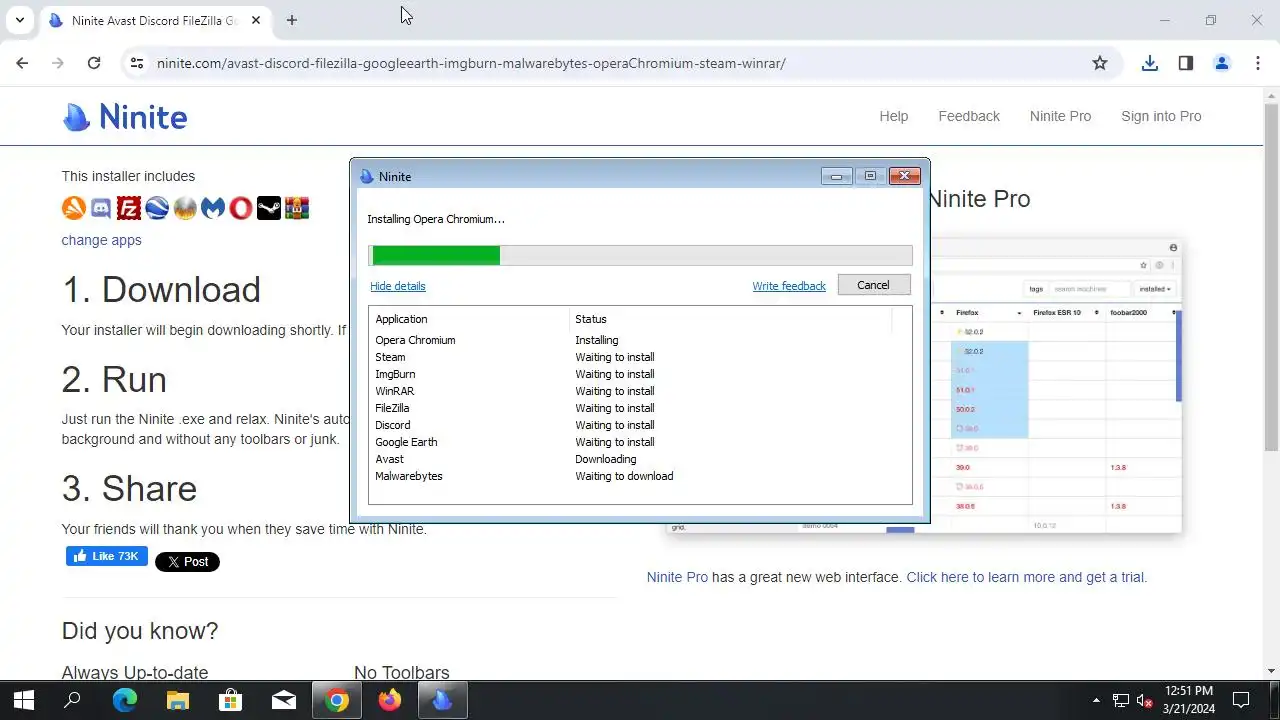Viewport: 1280px width, 720px height.
Task: Open Microsoft Store from the taskbar
Action: click(x=231, y=700)
